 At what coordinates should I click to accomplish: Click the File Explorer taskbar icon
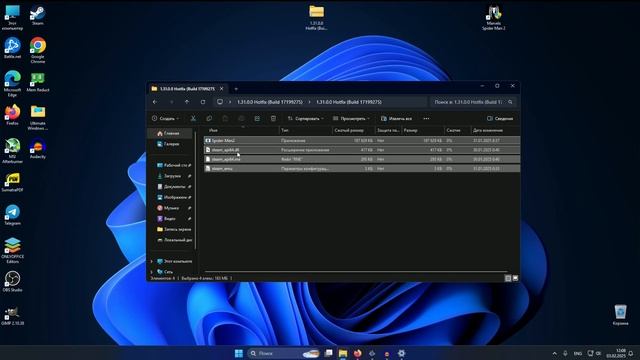[343, 353]
